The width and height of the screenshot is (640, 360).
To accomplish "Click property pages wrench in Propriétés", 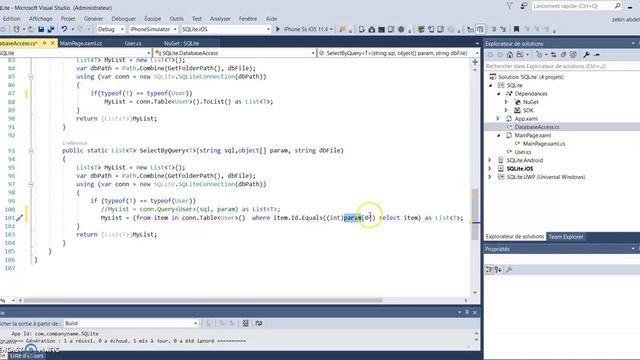I will tap(509, 269).
